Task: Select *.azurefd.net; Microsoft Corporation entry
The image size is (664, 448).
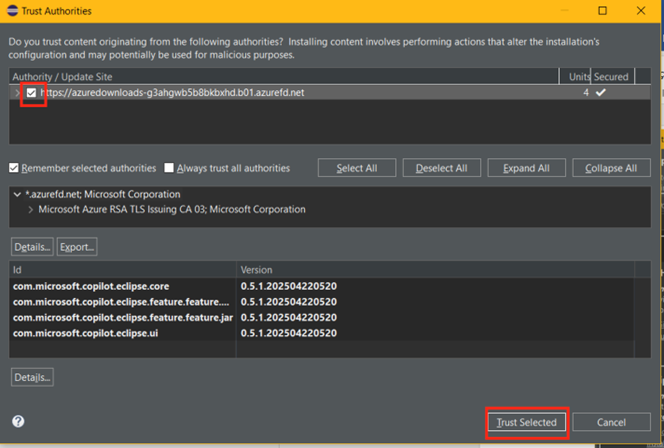Action: 103,194
